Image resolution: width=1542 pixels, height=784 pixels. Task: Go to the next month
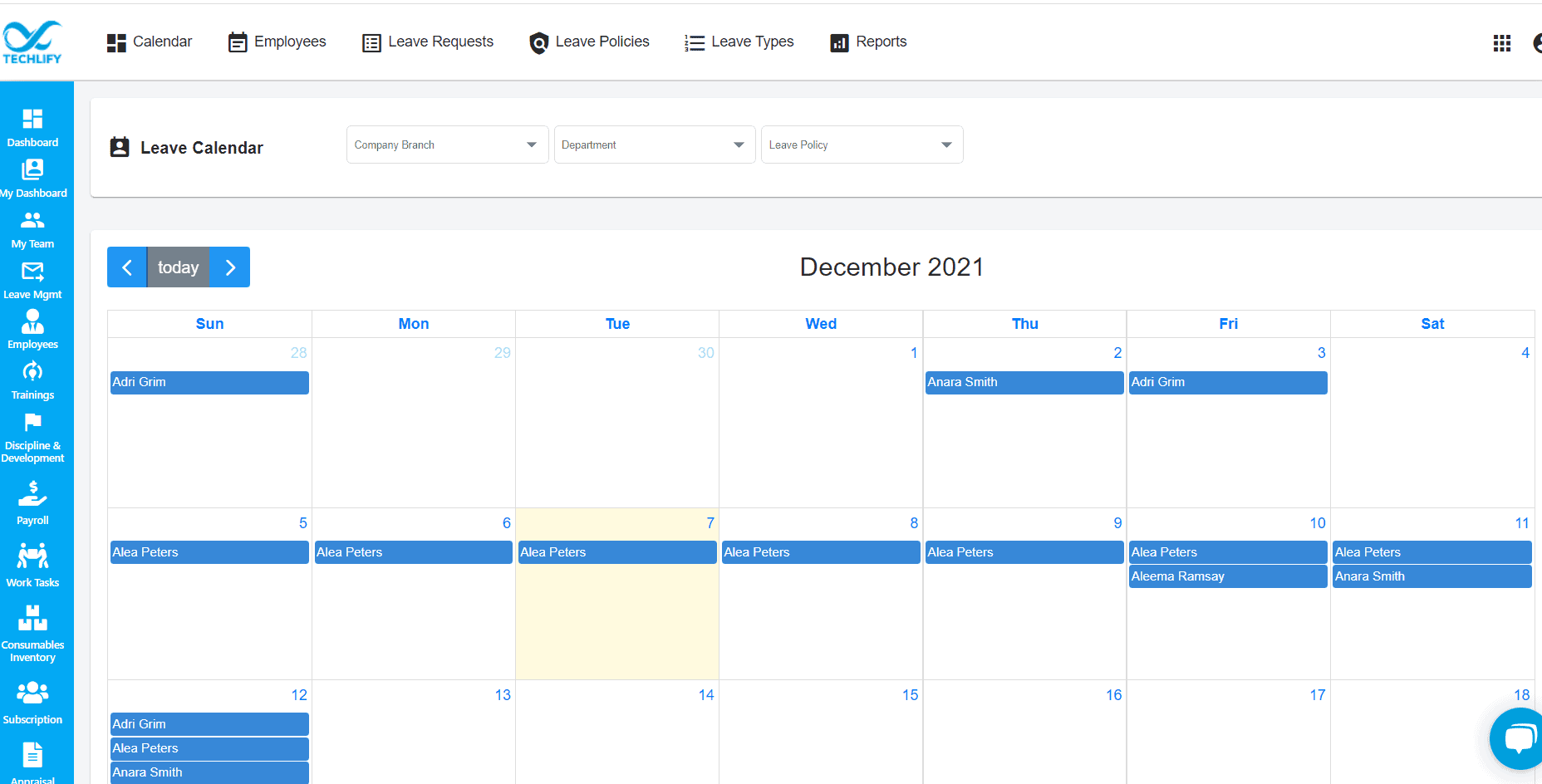pos(230,267)
